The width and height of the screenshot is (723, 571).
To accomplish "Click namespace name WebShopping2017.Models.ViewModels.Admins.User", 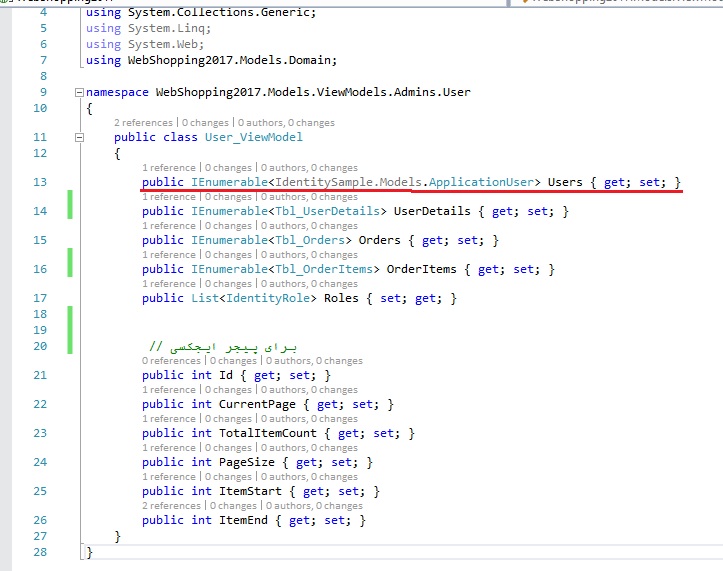I will tap(313, 92).
